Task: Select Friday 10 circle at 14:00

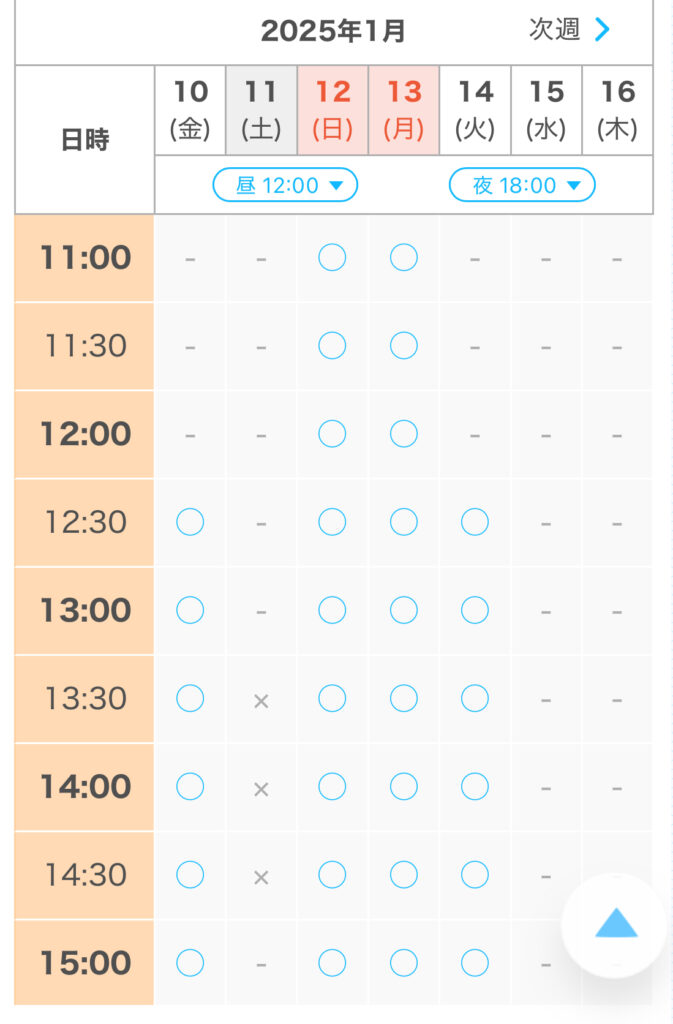Action: (x=190, y=787)
